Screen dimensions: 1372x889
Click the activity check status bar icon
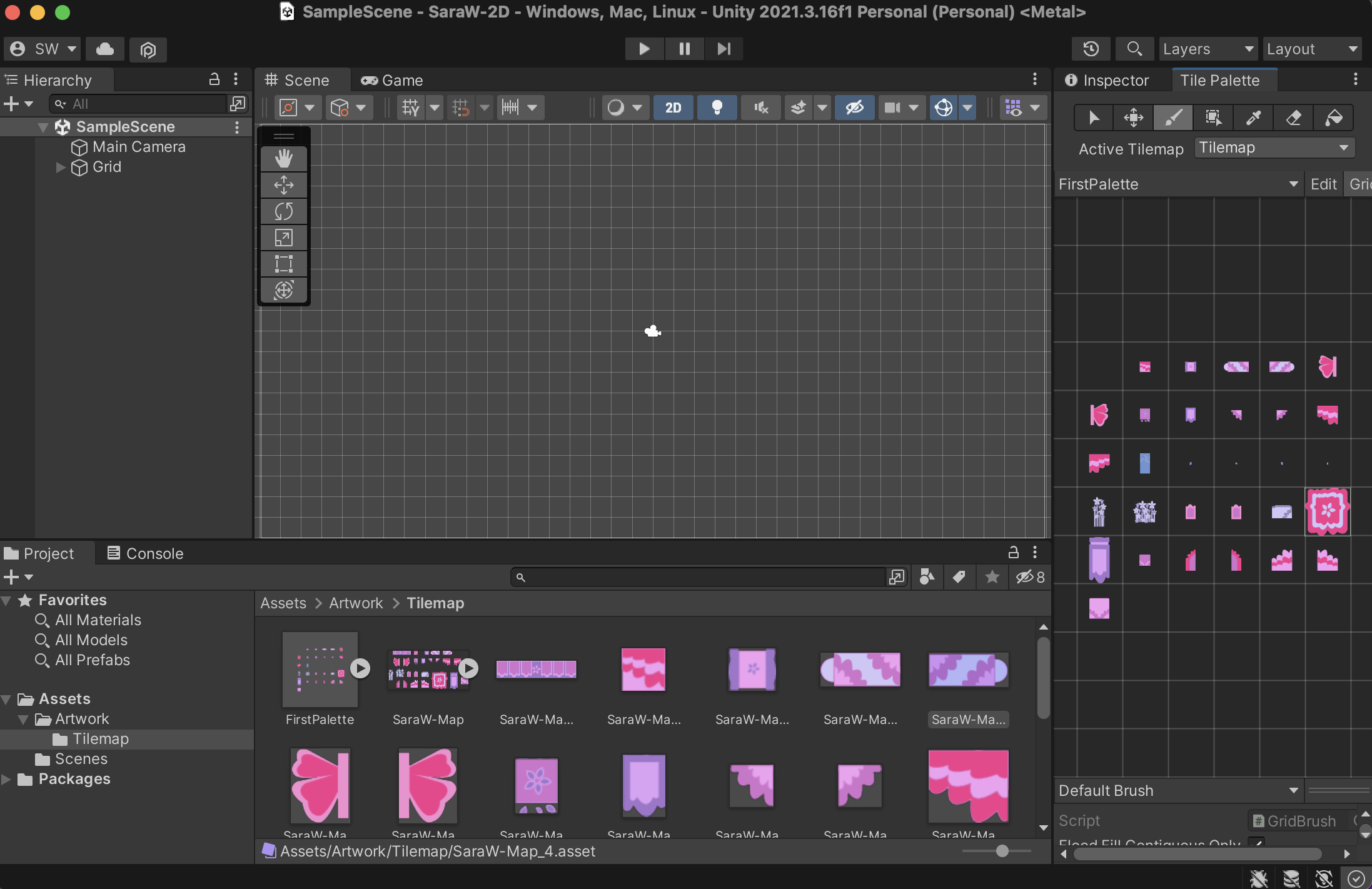1356,878
